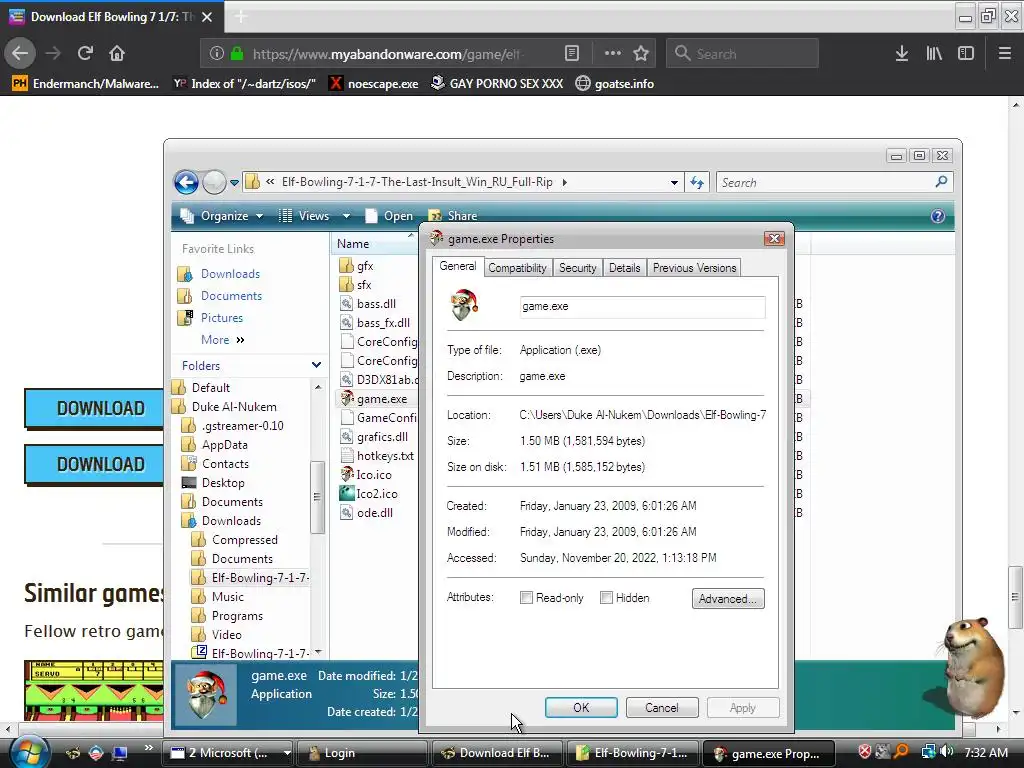Open Firefox library icon
Image resolution: width=1024 pixels, height=768 pixels.
(x=934, y=54)
